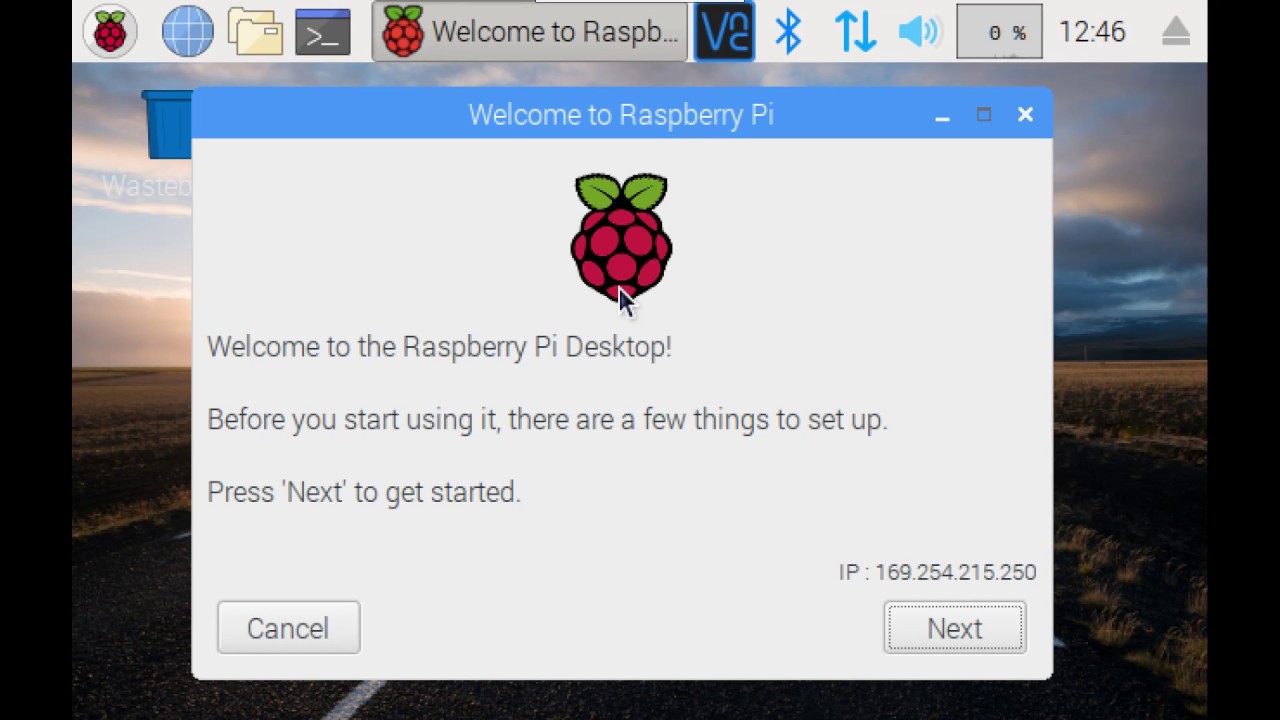Minimize the Welcome to Raspberry Pi window

point(942,116)
